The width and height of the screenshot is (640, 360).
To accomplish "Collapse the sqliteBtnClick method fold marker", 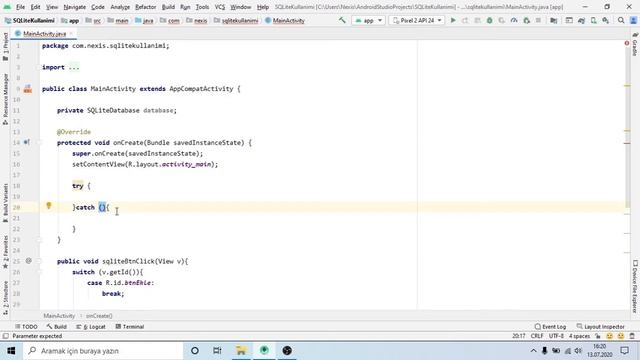I will 40,261.
